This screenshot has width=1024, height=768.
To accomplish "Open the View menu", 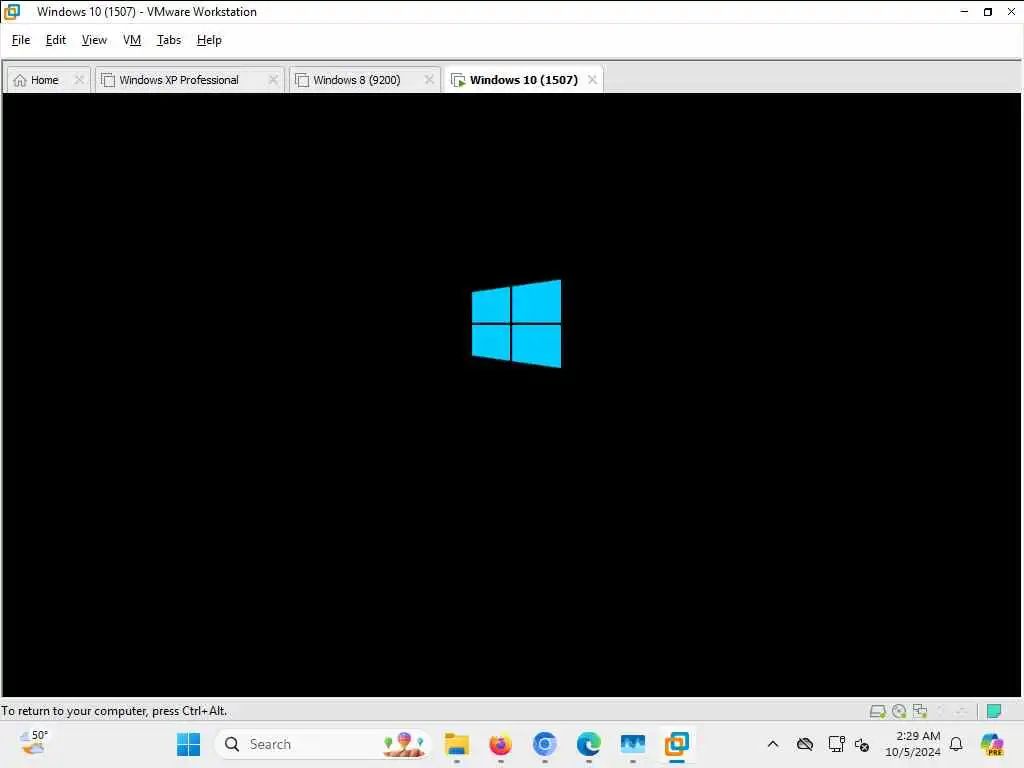I will (x=94, y=40).
